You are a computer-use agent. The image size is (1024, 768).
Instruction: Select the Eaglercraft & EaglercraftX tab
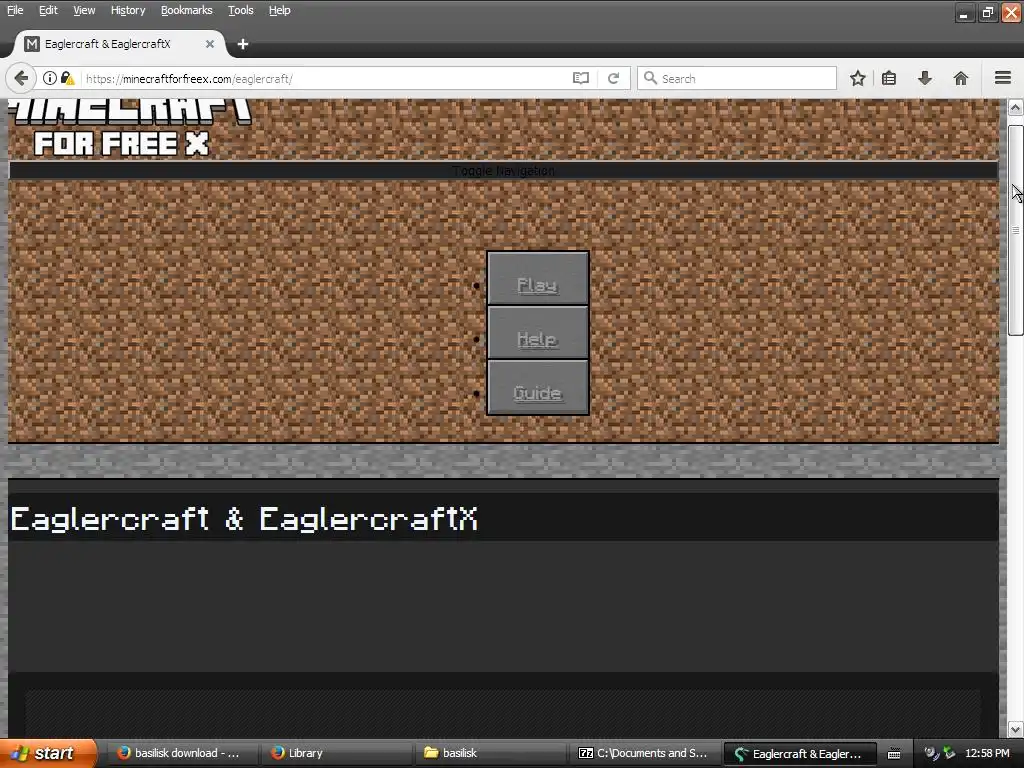point(120,44)
